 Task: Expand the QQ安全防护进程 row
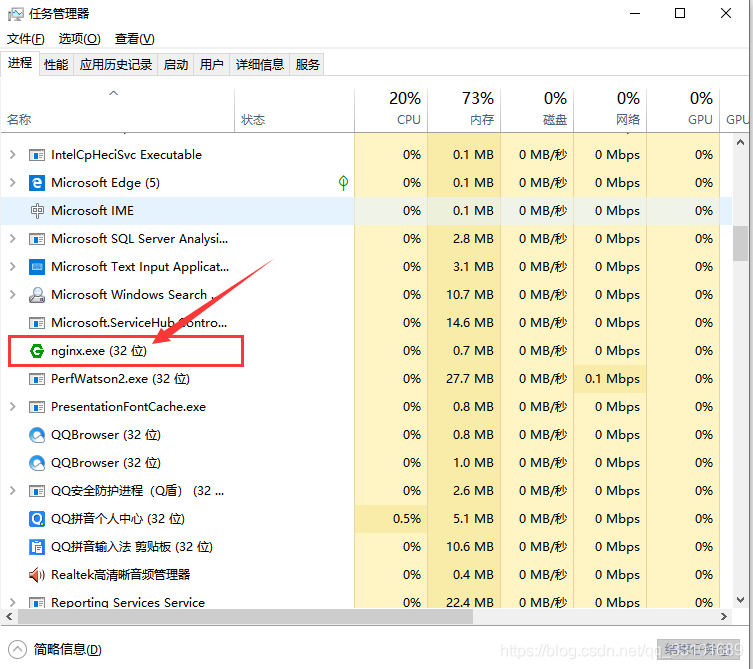click(x=13, y=491)
